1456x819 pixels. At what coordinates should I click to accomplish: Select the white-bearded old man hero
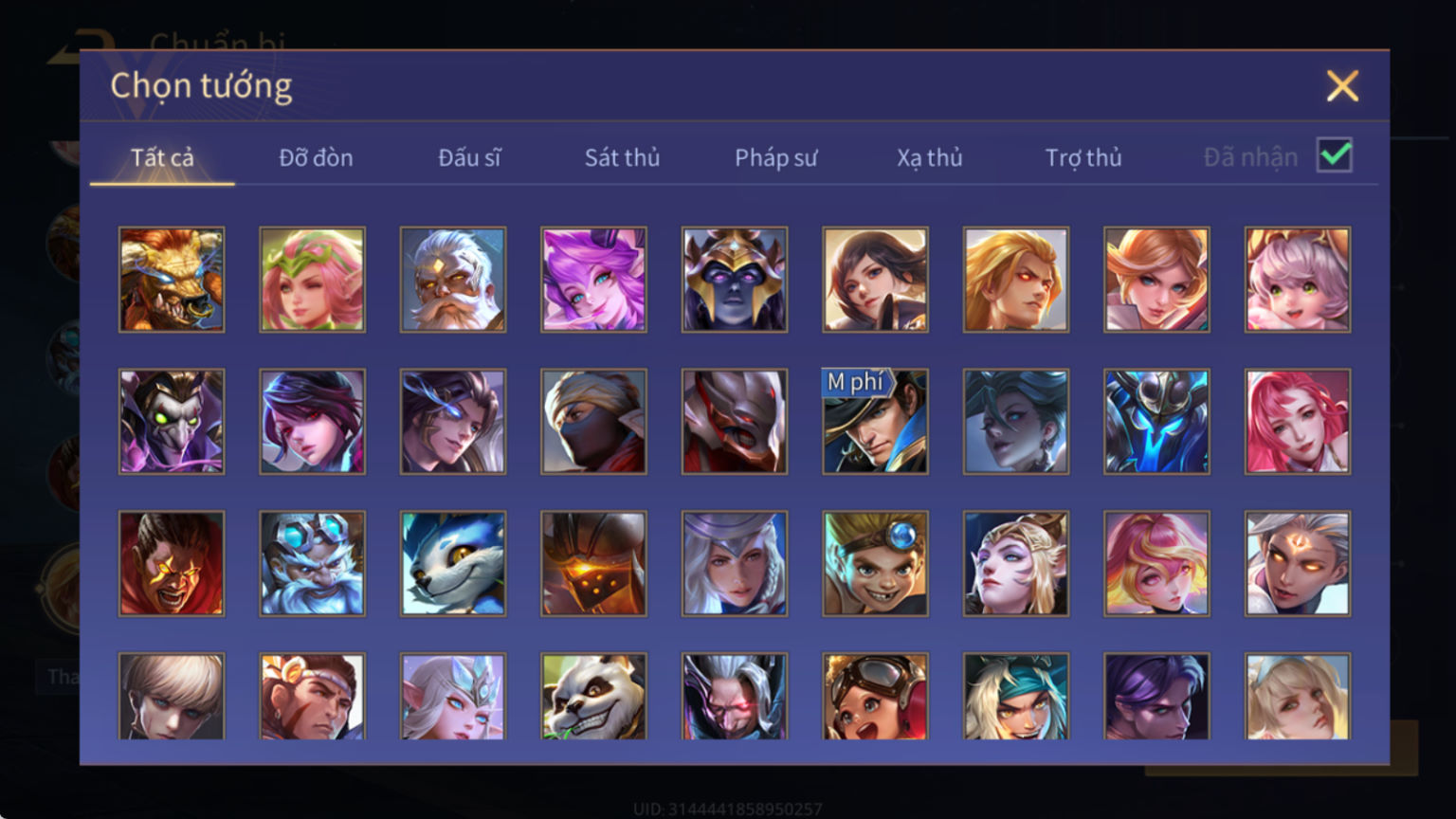tap(453, 280)
